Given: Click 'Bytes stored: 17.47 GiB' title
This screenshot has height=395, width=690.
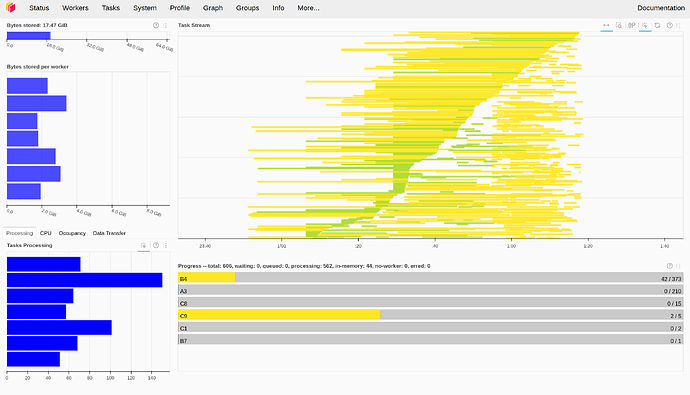Looking at the screenshot, I should [x=37, y=25].
